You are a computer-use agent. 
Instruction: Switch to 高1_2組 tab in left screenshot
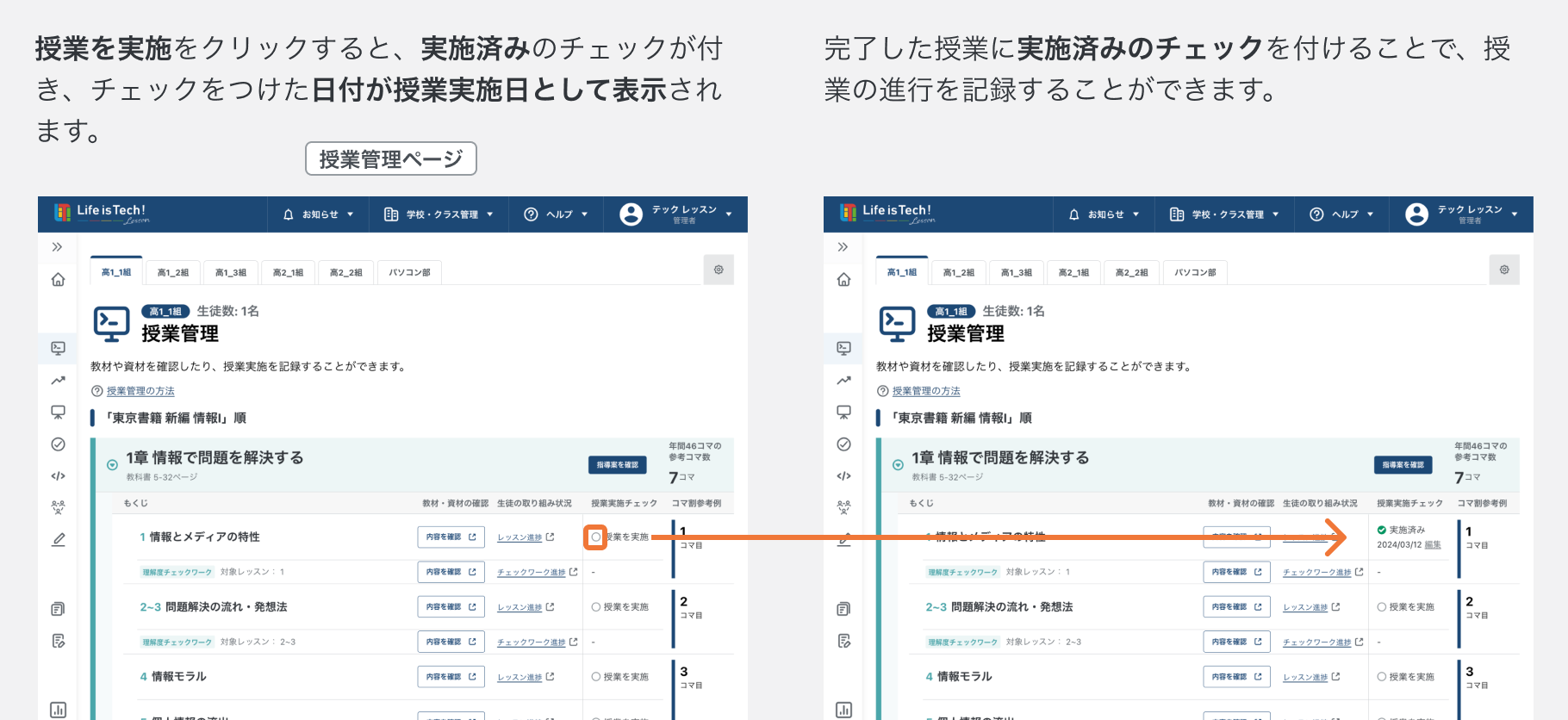173,272
